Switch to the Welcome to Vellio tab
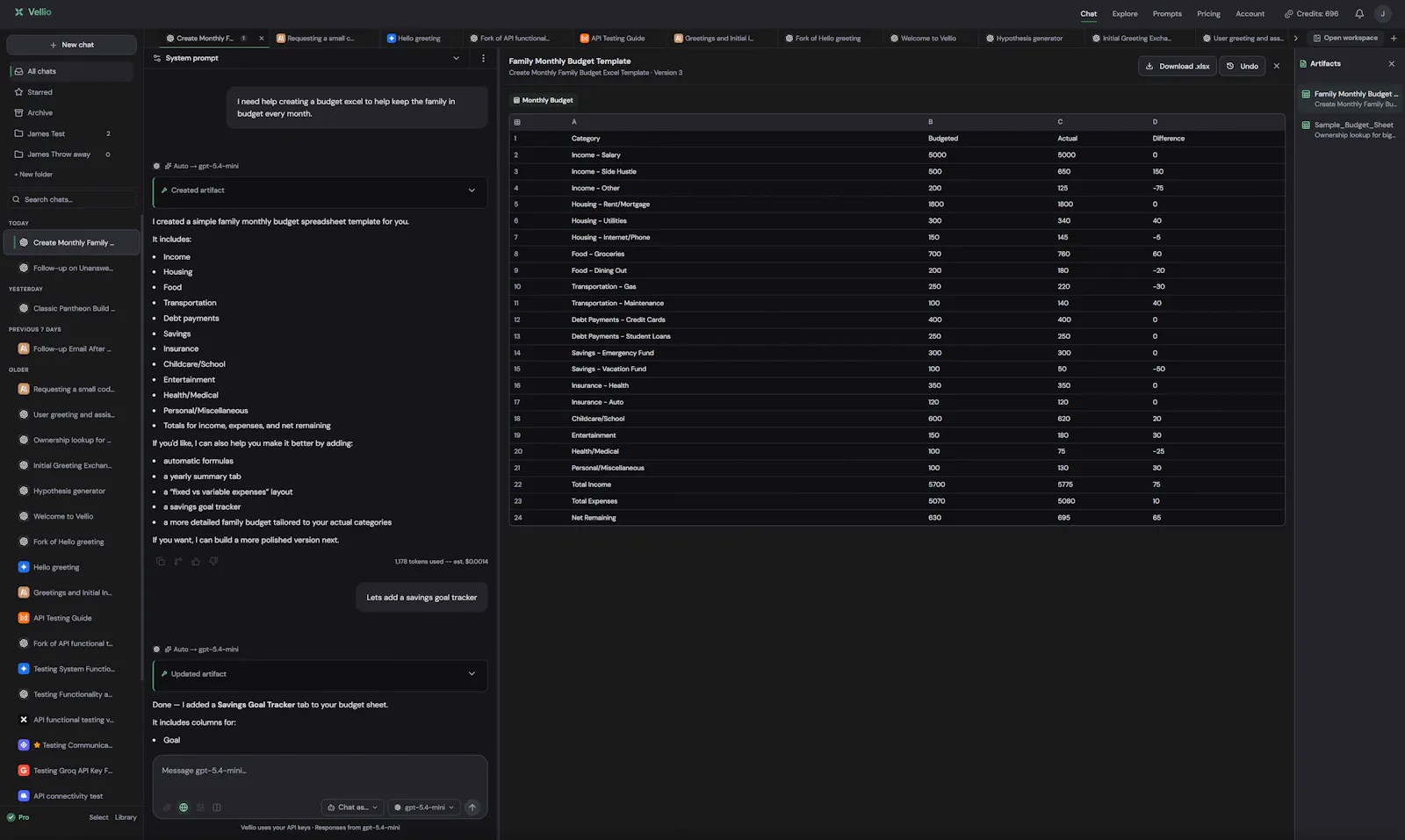This screenshot has width=1405, height=840. 927,39
